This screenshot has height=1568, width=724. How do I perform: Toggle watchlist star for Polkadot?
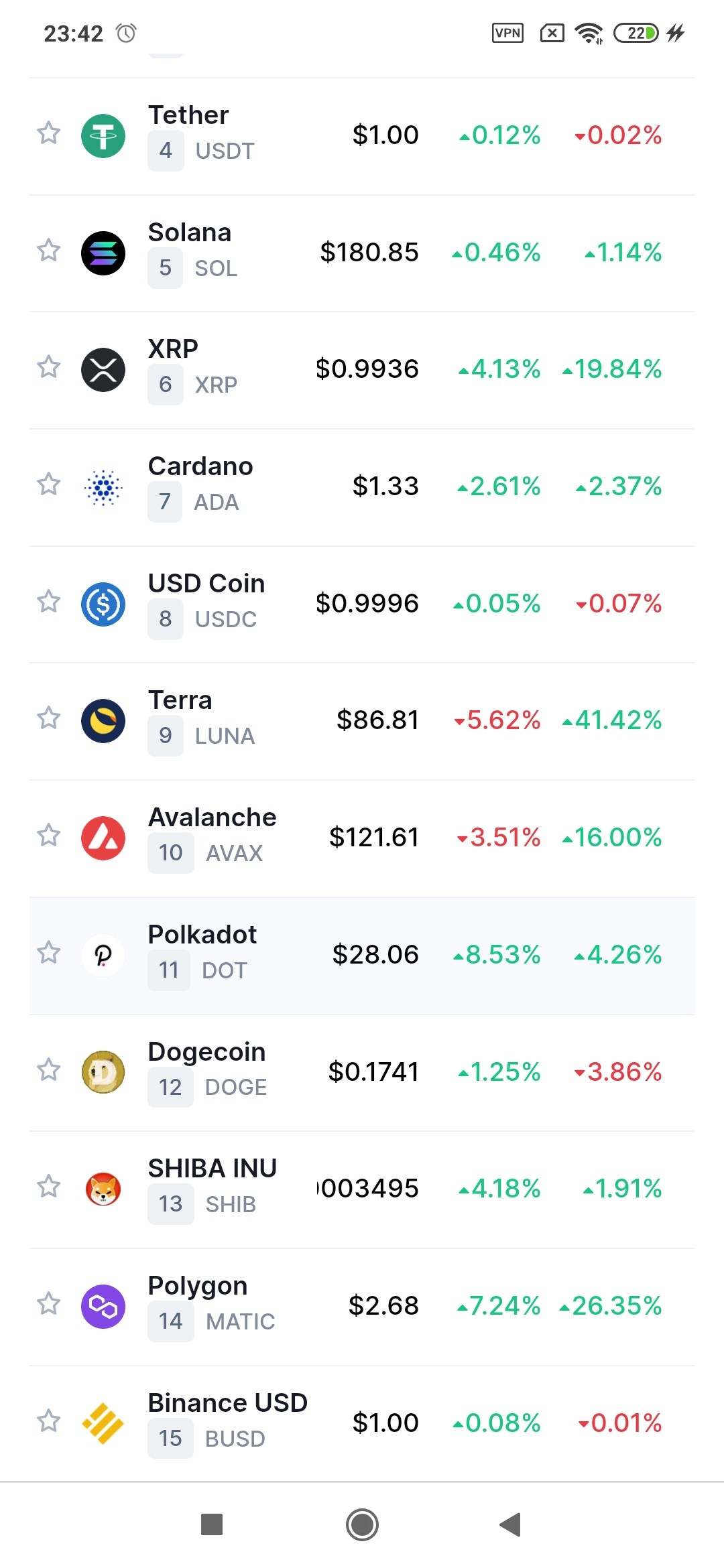tap(48, 952)
